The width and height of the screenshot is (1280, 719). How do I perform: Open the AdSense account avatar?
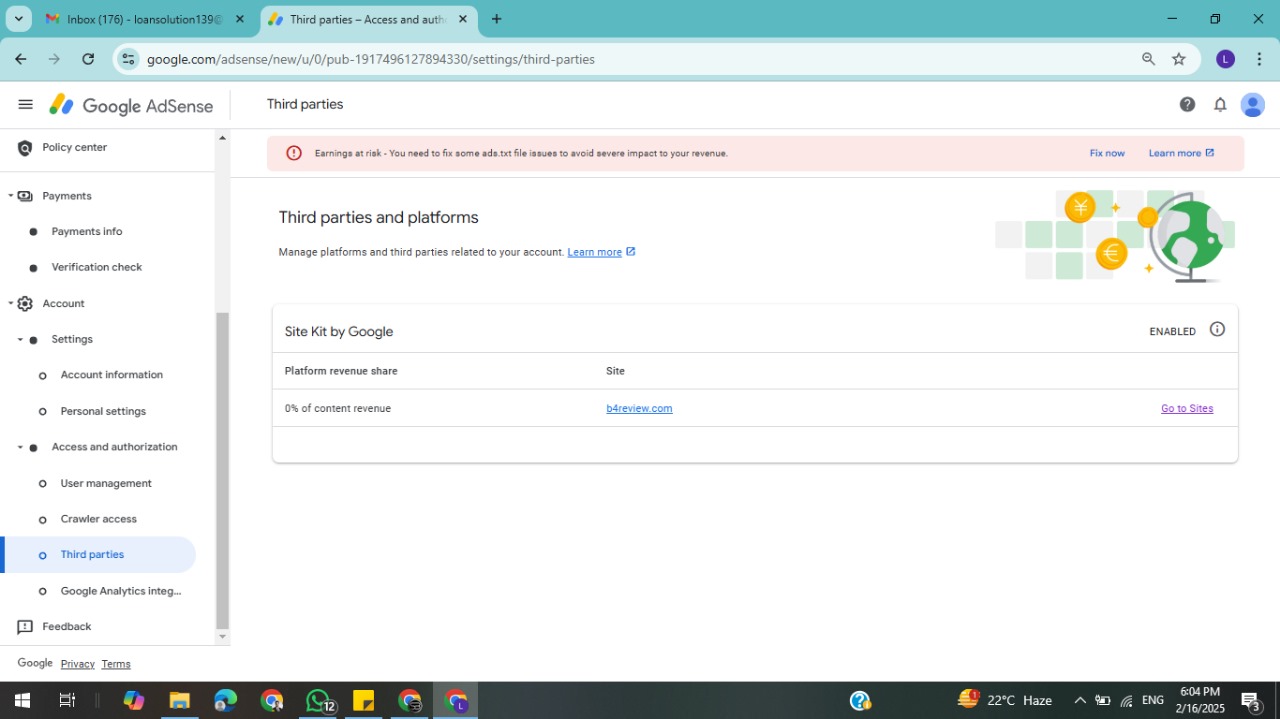[x=1253, y=104]
